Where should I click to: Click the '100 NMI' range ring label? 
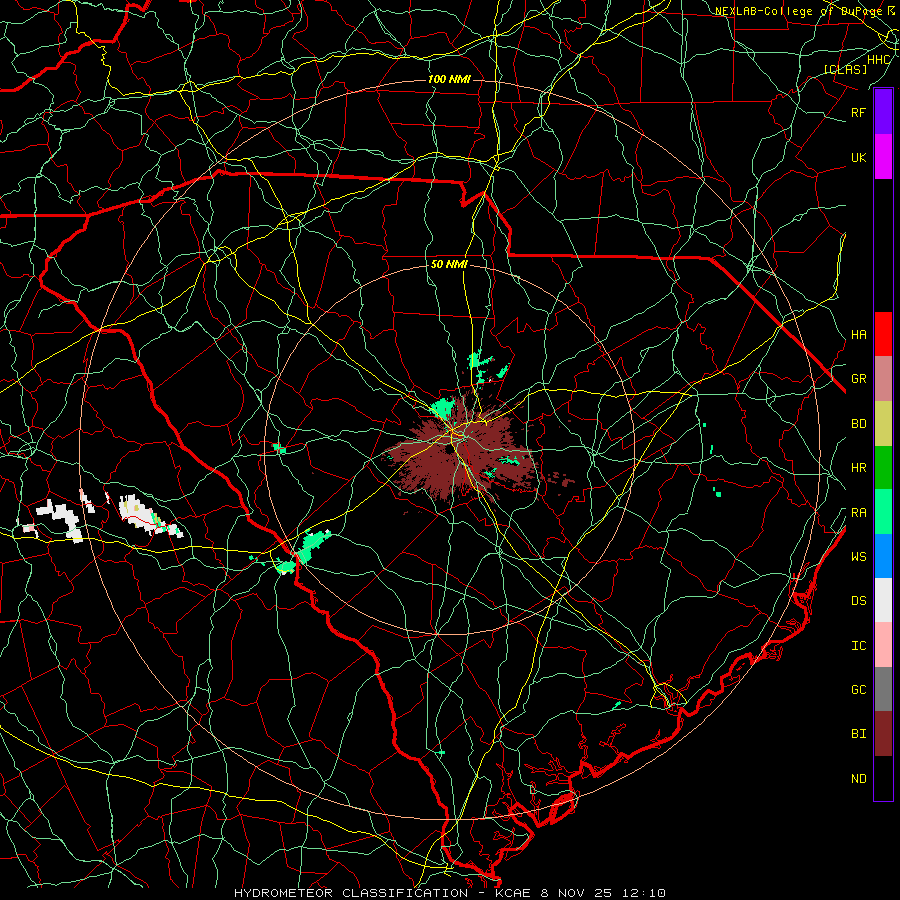tap(449, 79)
